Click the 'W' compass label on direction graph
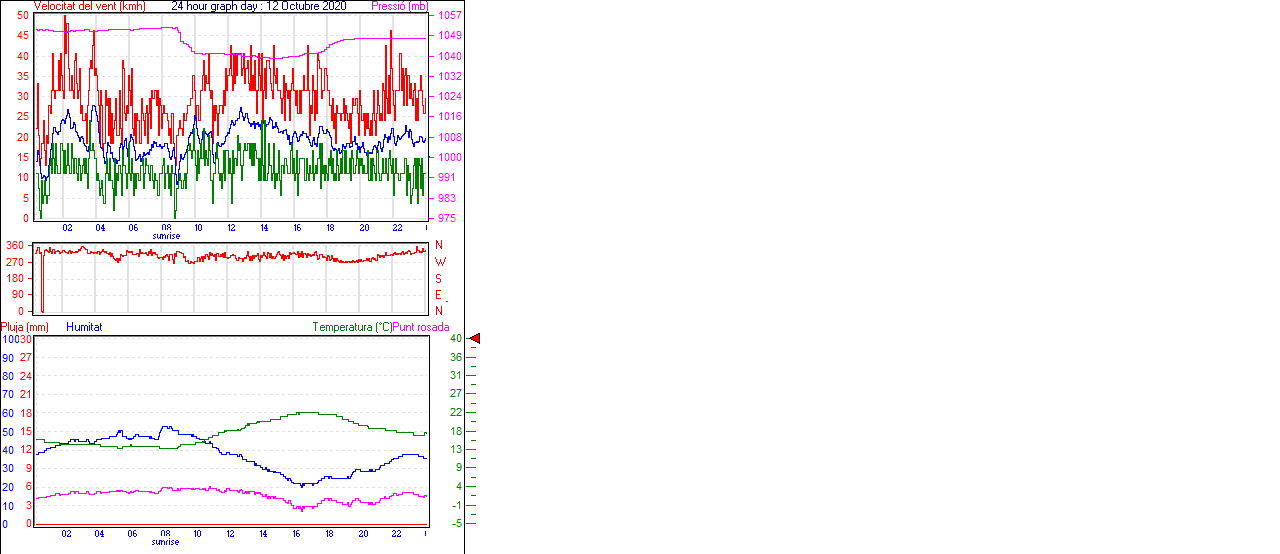1280x554 pixels. (439, 262)
